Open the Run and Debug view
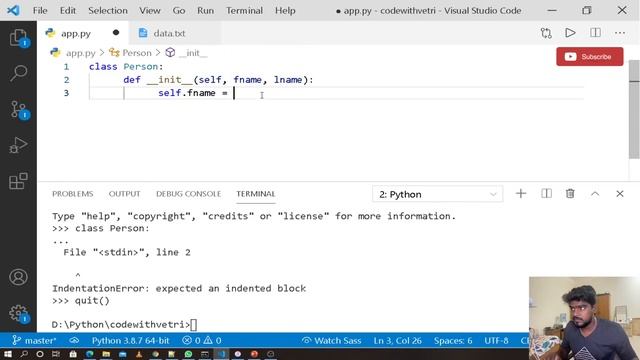Image resolution: width=640 pixels, height=360 pixels. 18,145
